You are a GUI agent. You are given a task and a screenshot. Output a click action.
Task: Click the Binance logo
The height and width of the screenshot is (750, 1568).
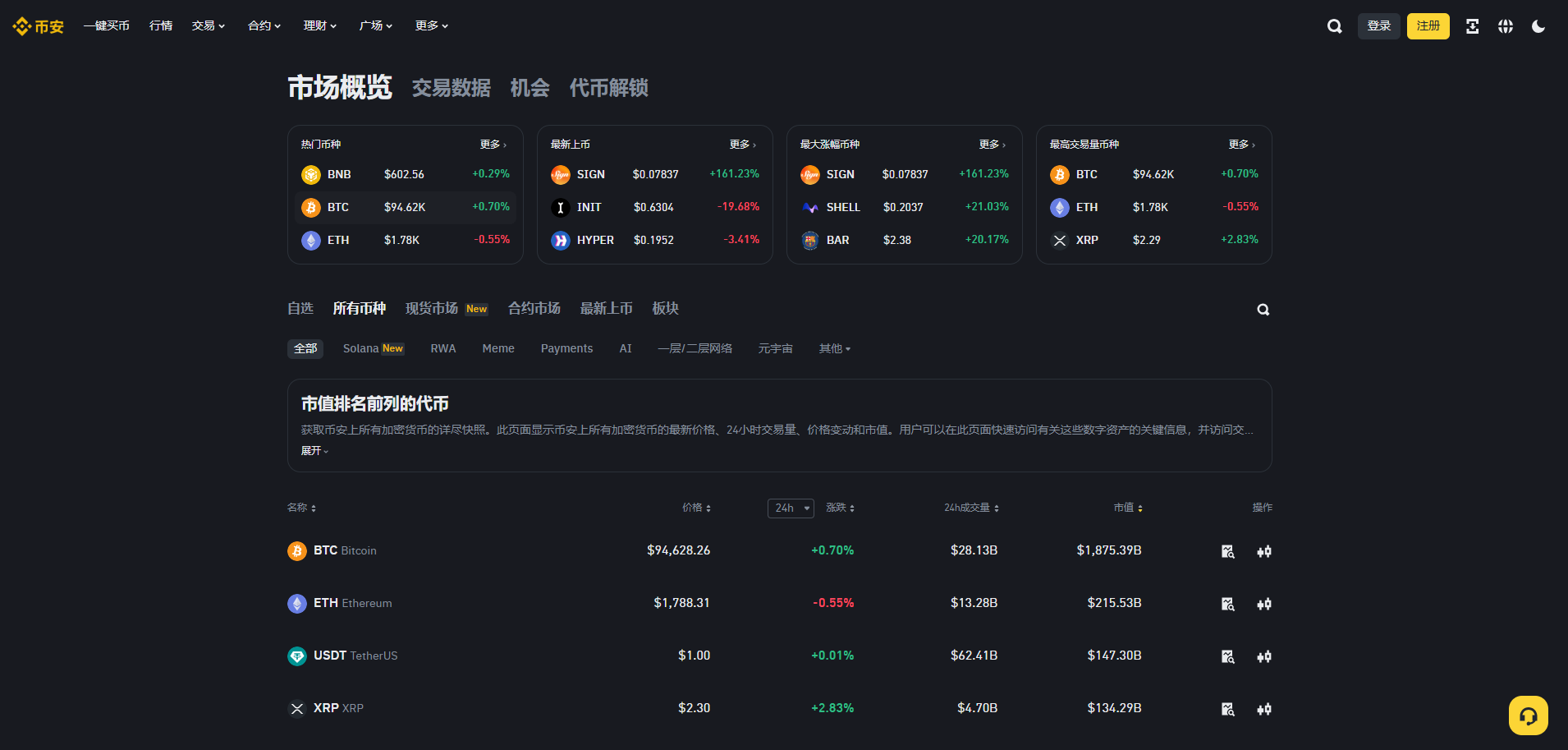(37, 25)
